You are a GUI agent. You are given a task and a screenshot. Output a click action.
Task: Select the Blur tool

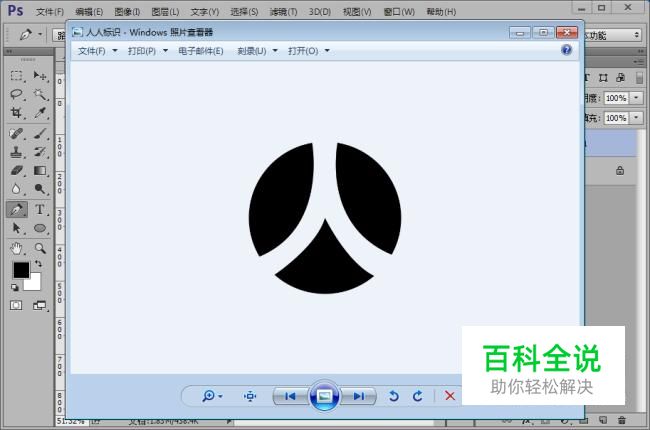tap(17, 189)
